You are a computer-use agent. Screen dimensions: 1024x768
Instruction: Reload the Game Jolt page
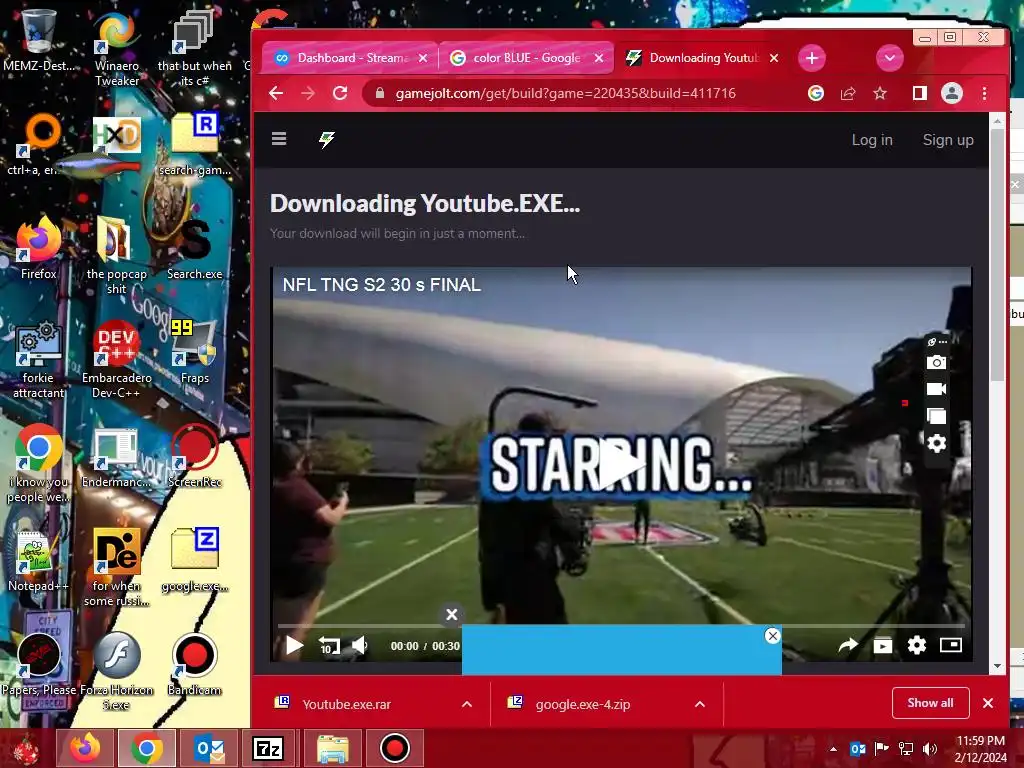340,93
